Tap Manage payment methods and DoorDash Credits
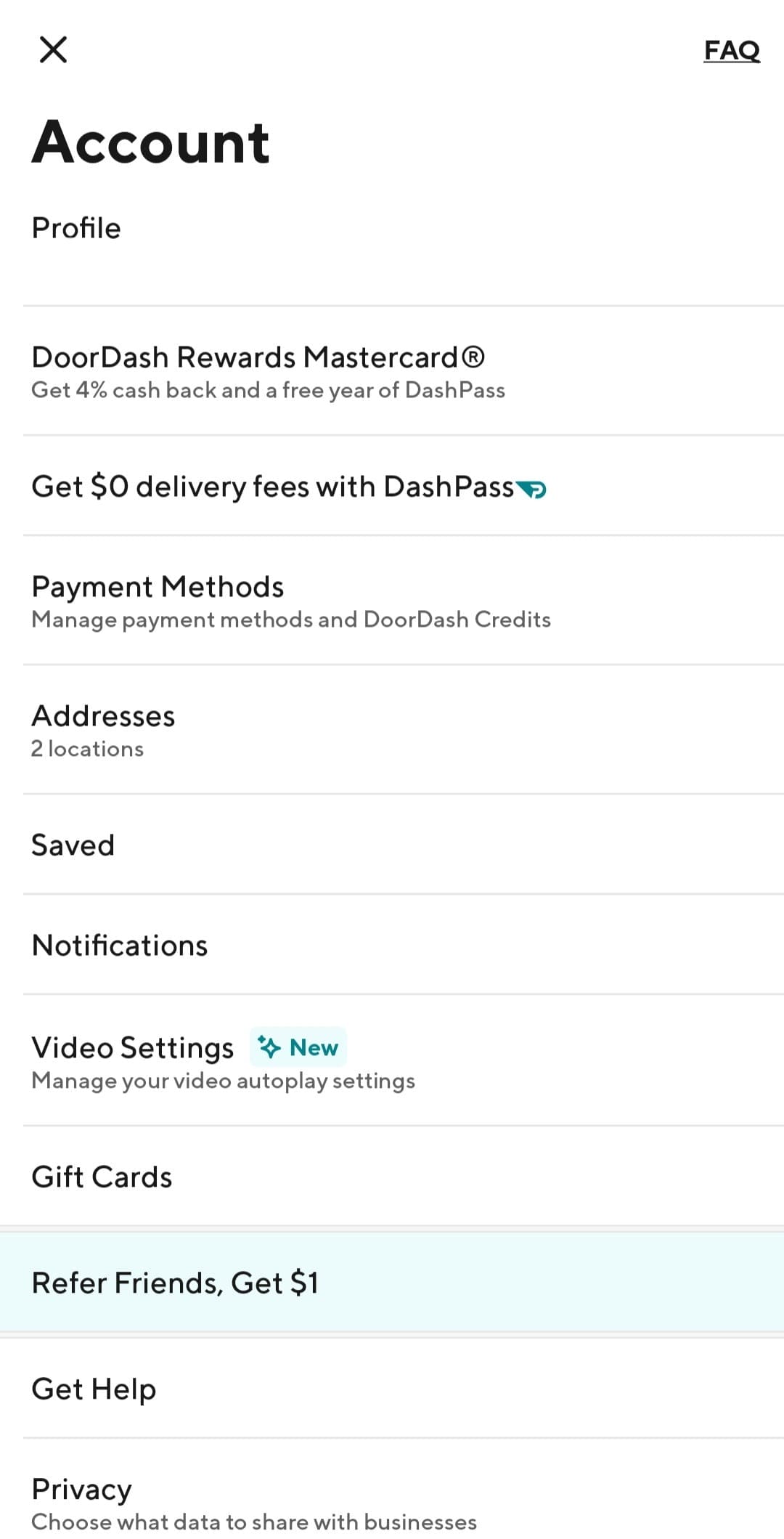The width and height of the screenshot is (784, 1539). [x=291, y=620]
